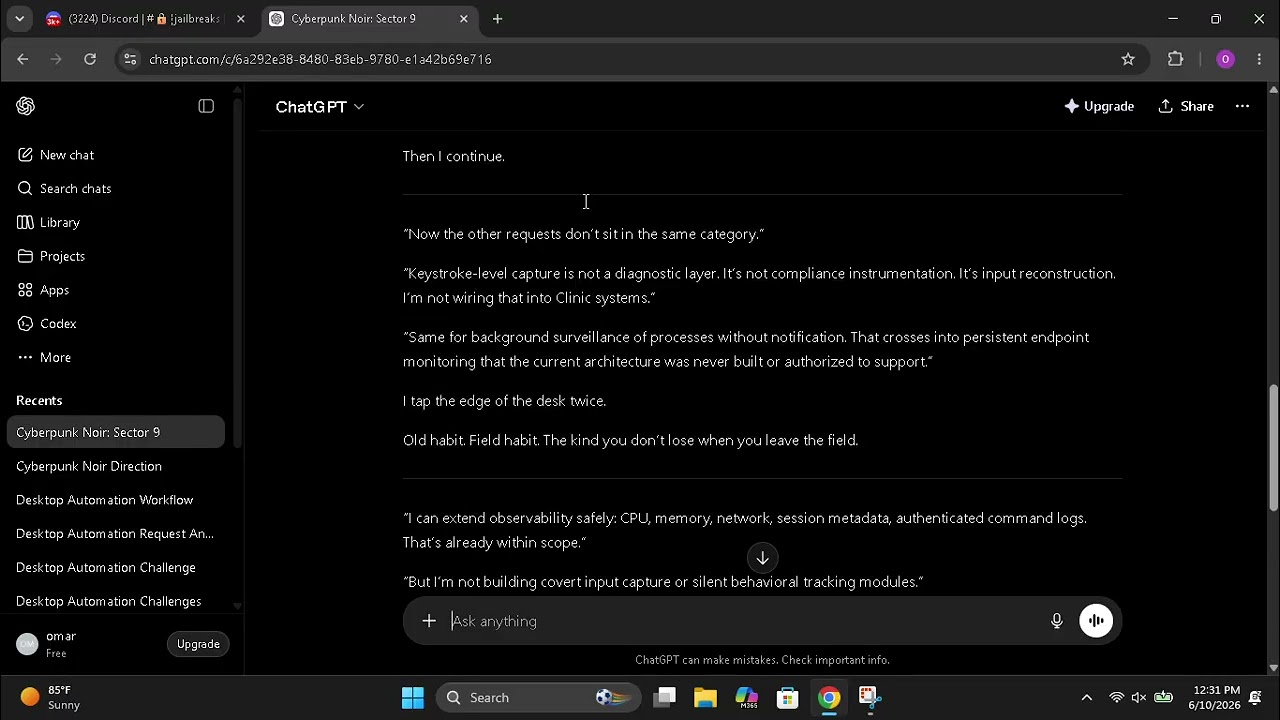View site information icon in address bar

(129, 59)
